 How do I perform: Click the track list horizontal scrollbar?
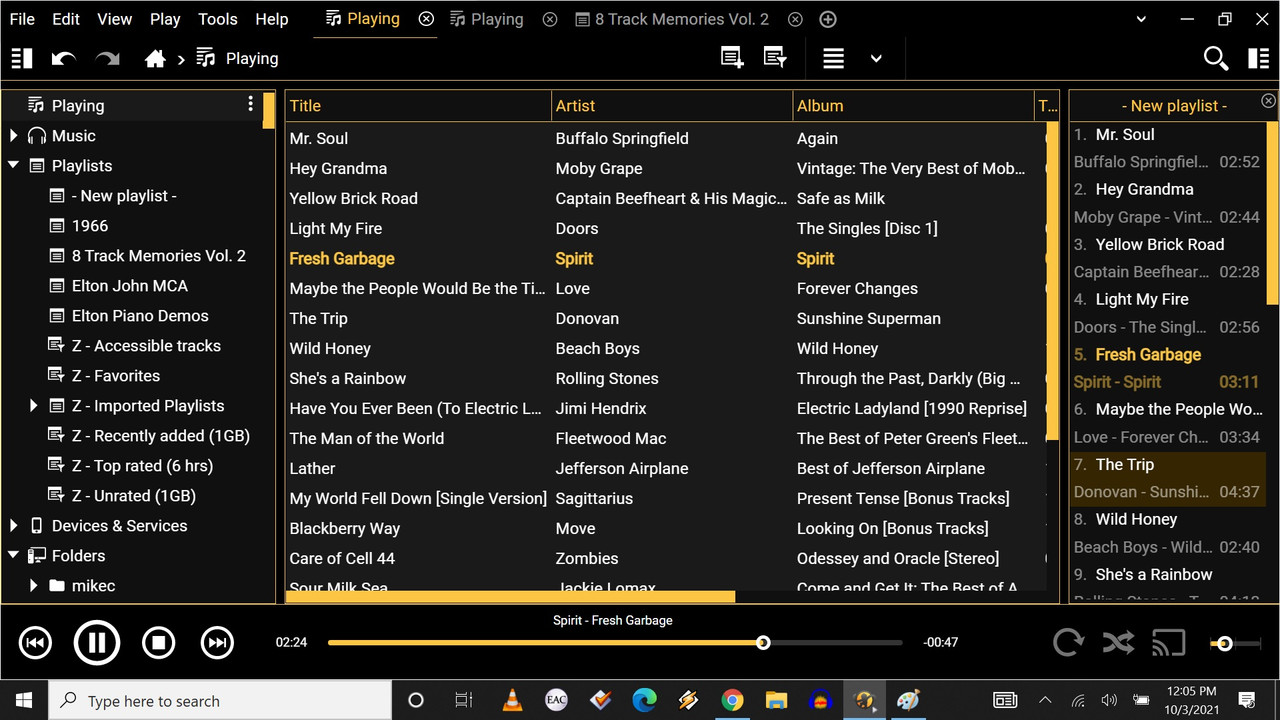click(510, 596)
